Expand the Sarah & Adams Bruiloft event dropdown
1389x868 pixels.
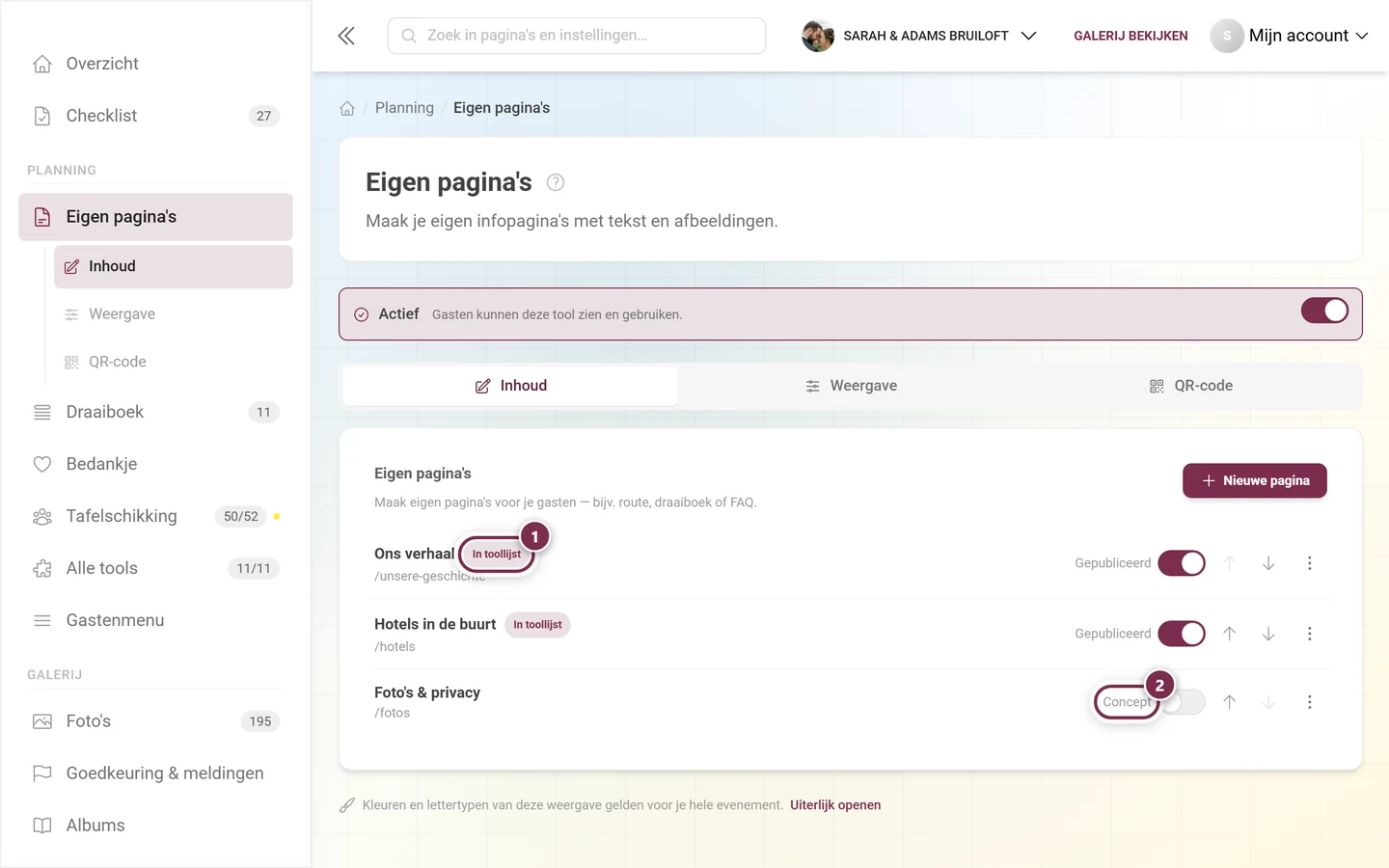[x=919, y=36]
